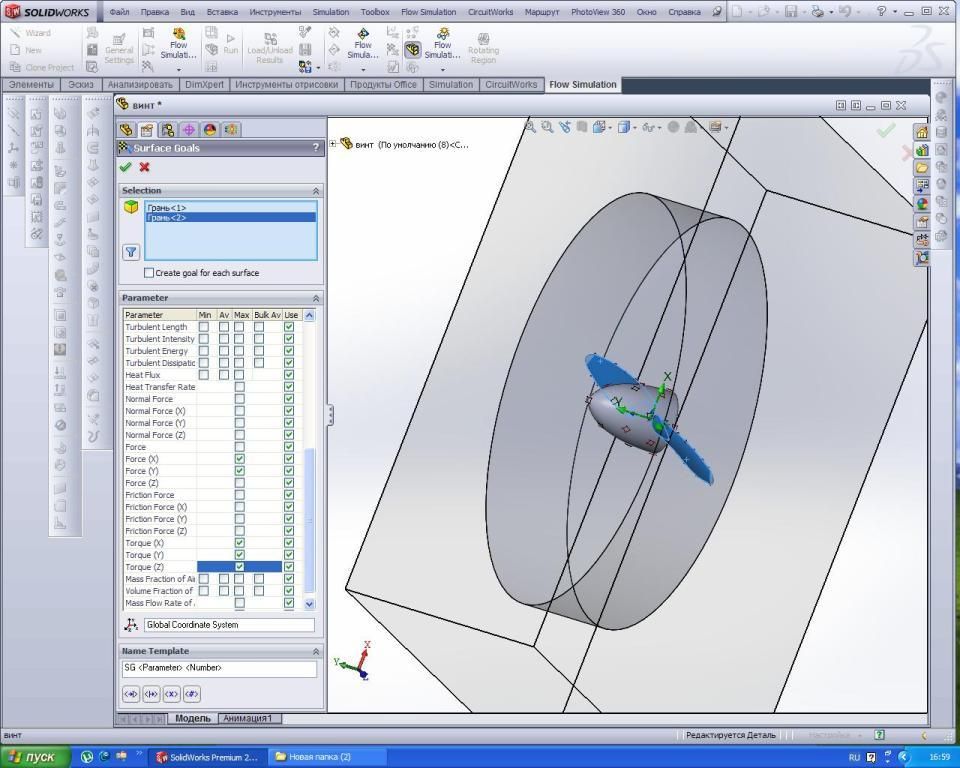960x768 pixels.
Task: Open Hide/Show Items dropdown arrow
Action: (x=659, y=128)
